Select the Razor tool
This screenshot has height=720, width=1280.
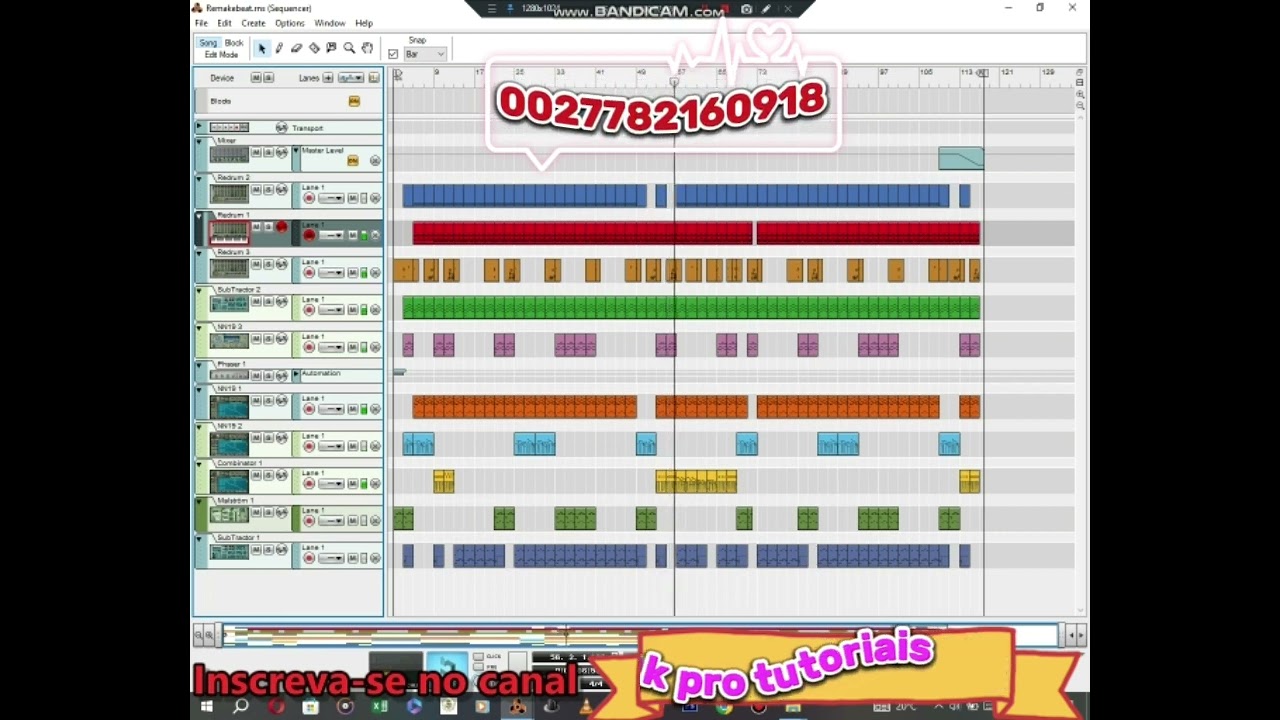click(314, 48)
